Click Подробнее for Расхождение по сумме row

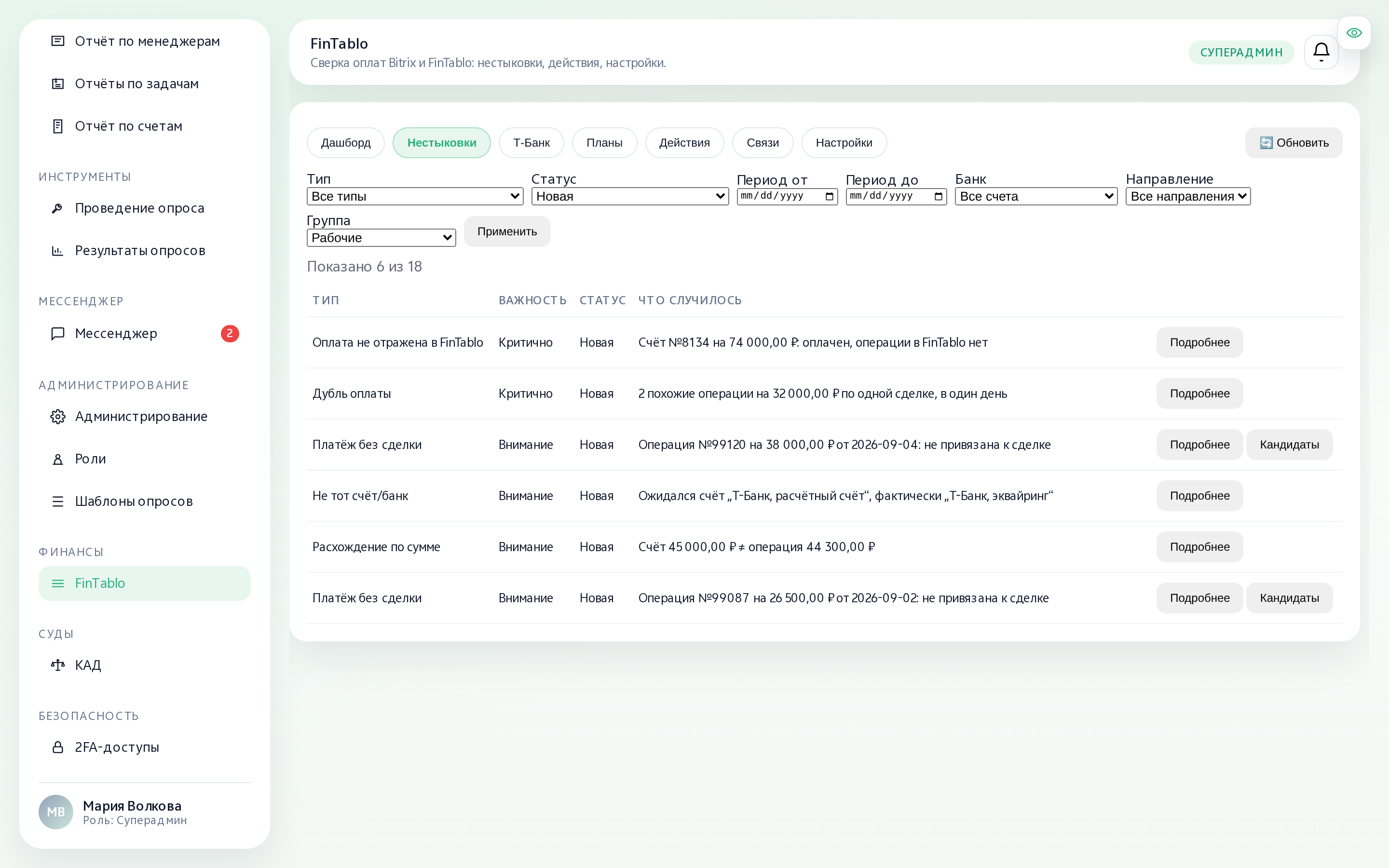(x=1199, y=546)
